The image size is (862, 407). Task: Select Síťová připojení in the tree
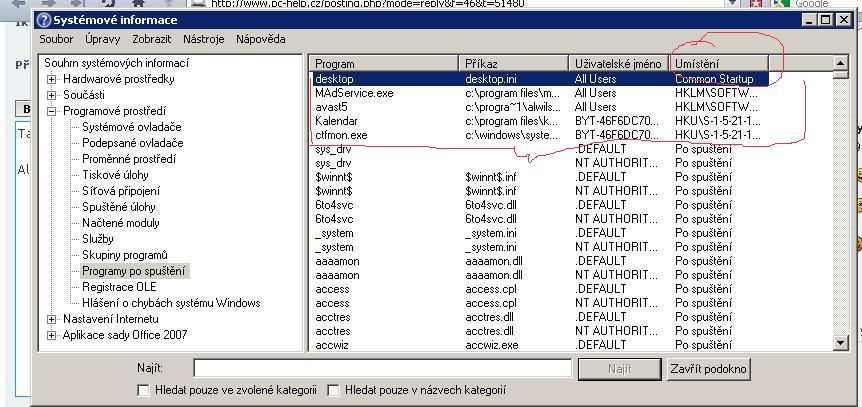click(121, 191)
